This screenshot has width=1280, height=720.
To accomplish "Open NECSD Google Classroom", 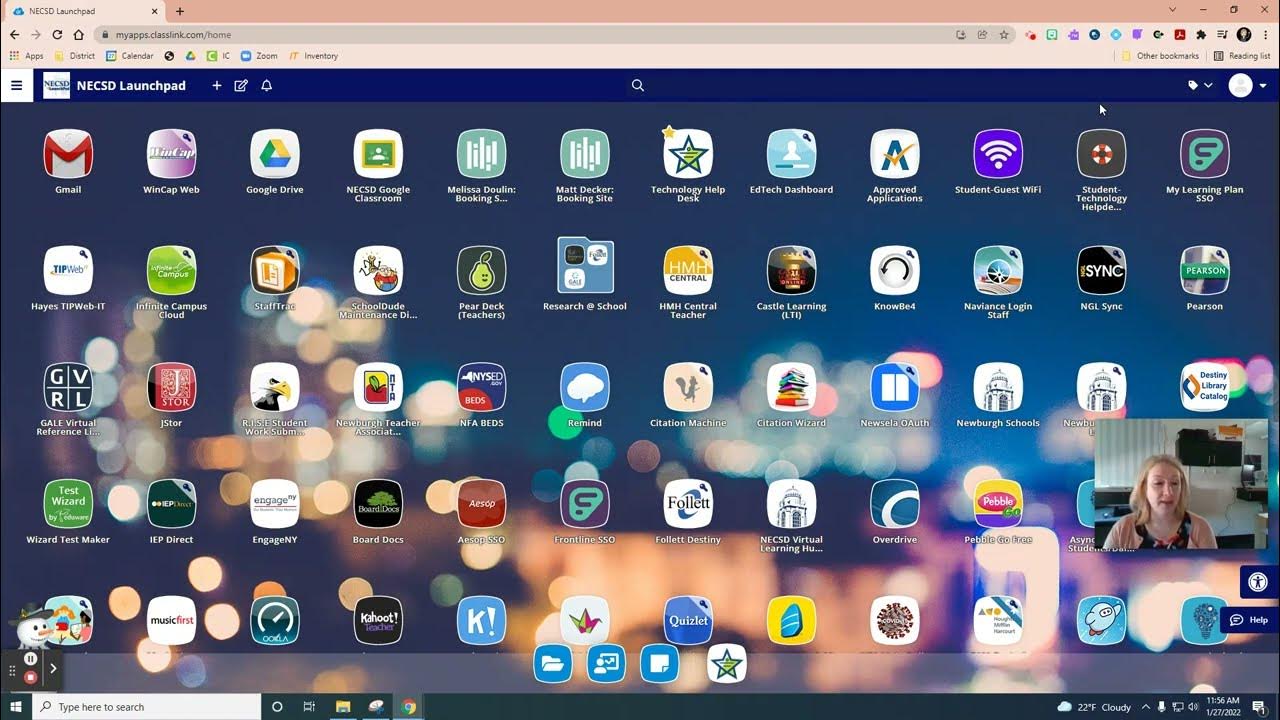I will pos(378,154).
